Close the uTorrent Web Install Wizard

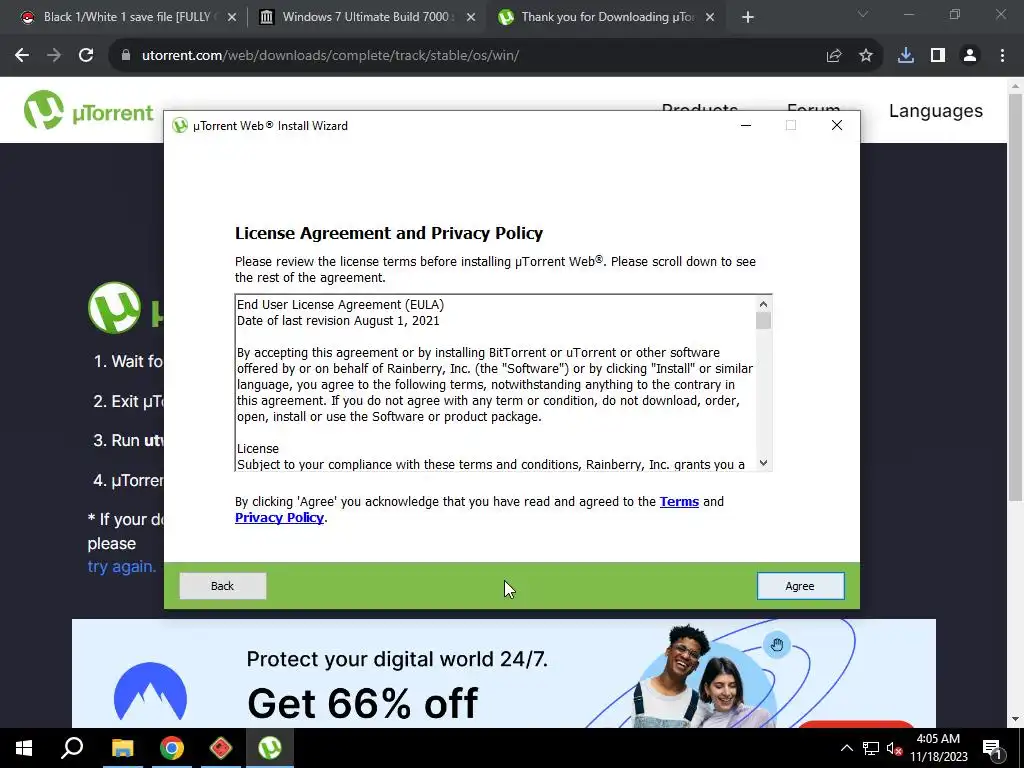pyautogui.click(x=837, y=125)
